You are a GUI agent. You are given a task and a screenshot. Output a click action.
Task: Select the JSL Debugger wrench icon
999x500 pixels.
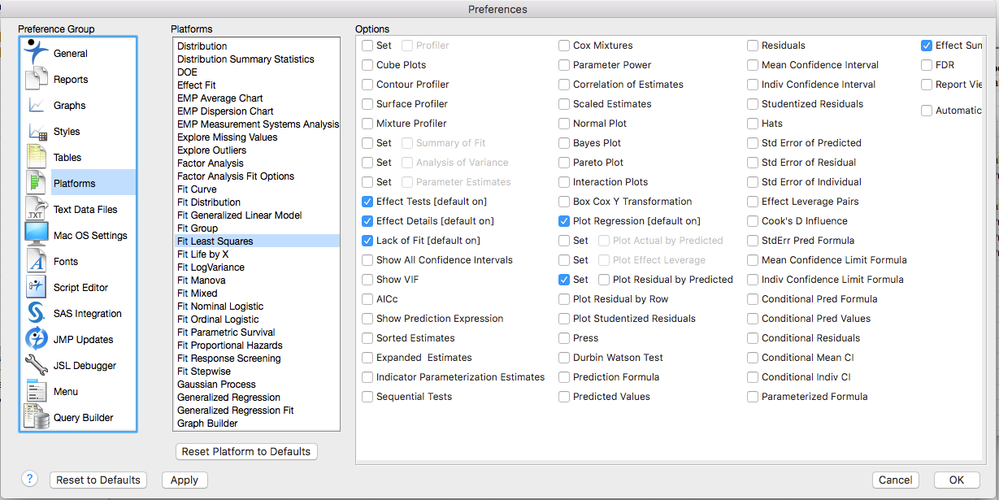tap(36, 365)
